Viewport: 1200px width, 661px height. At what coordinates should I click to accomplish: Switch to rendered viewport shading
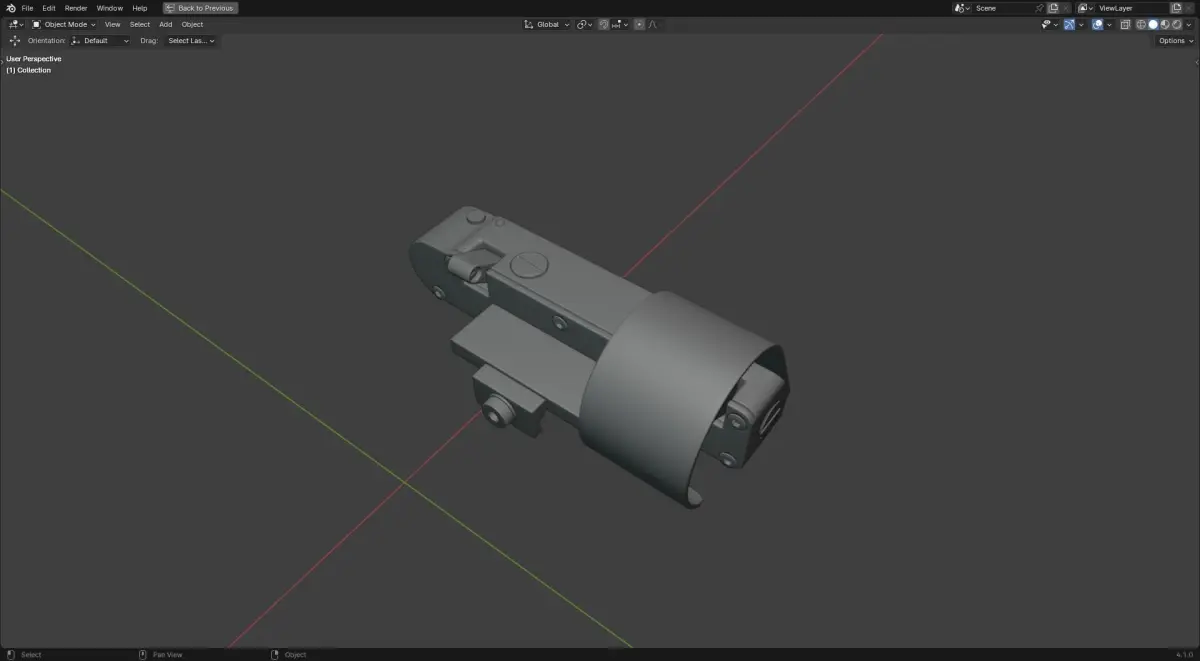coord(1176,24)
